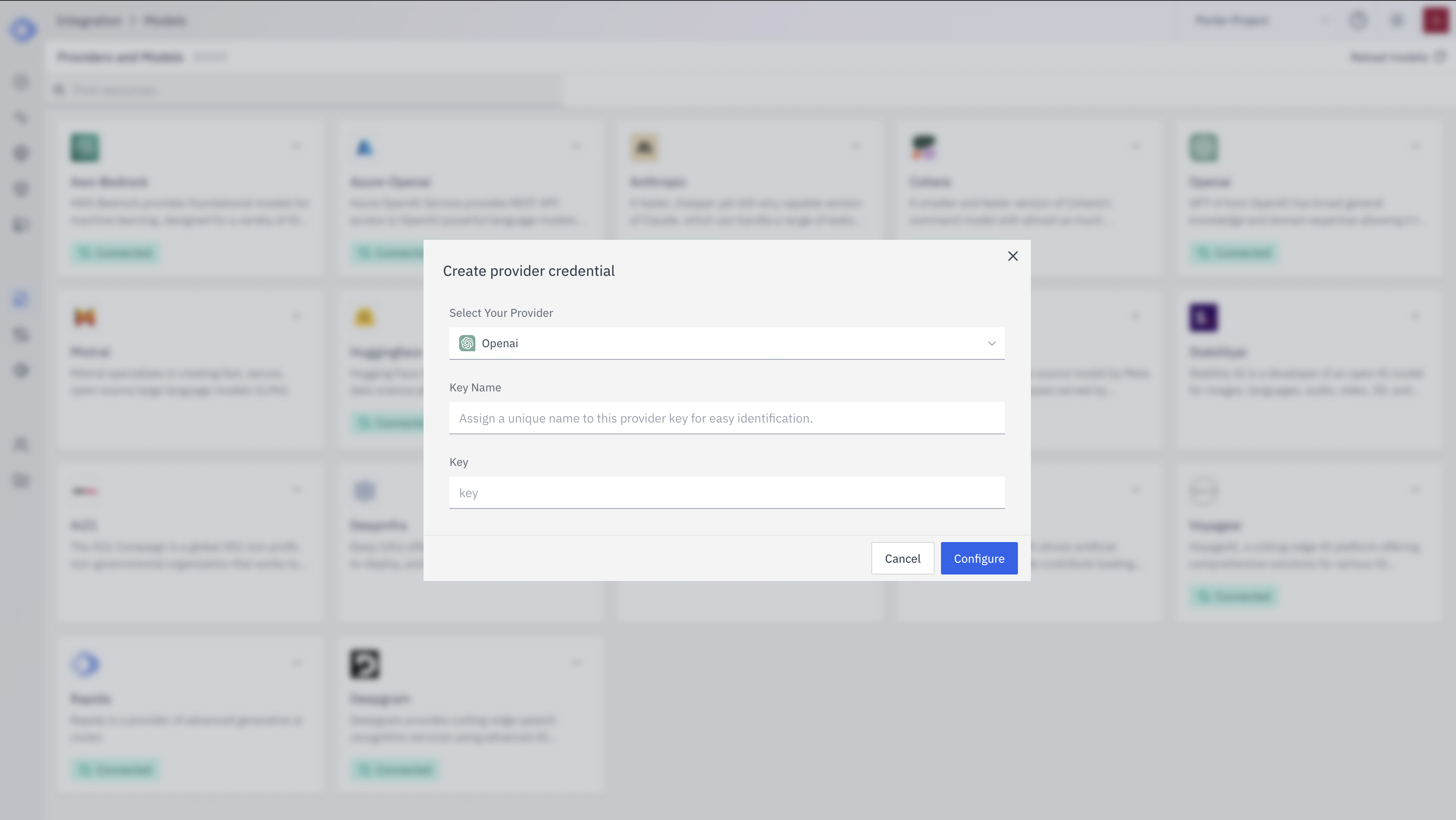Click the Deepgram provider logo

coord(364,664)
